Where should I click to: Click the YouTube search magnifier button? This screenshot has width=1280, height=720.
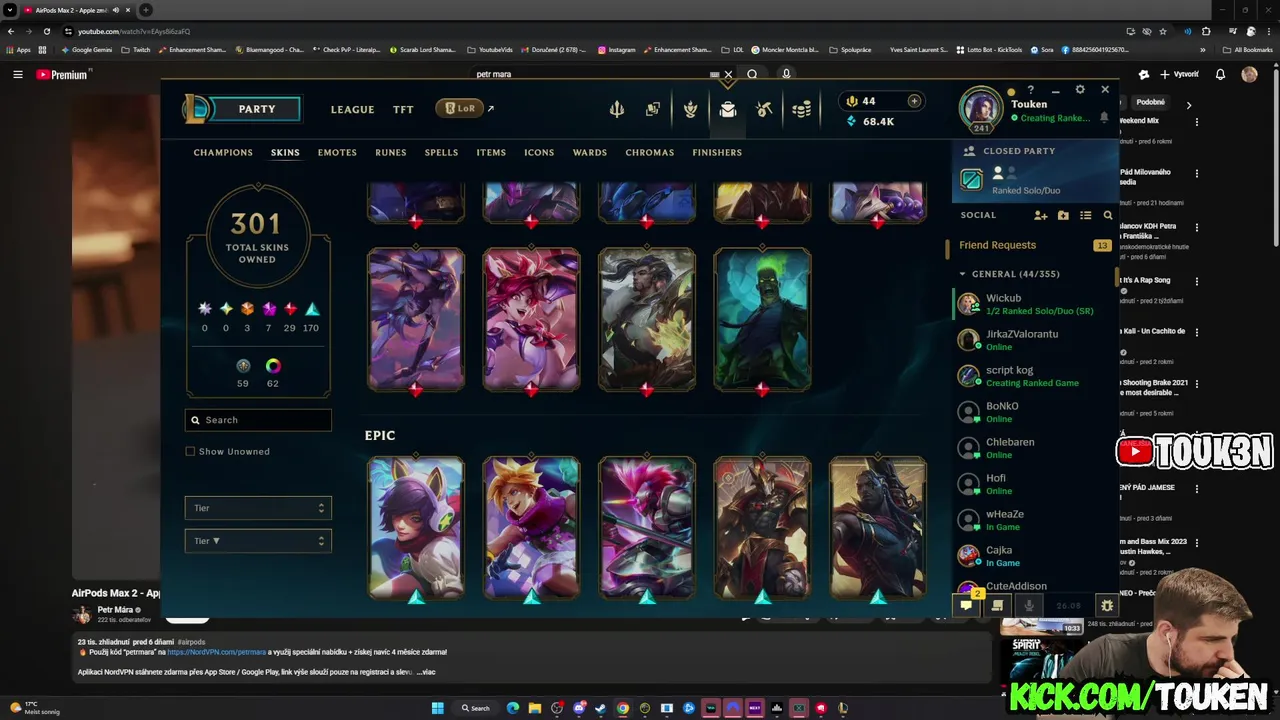(752, 74)
